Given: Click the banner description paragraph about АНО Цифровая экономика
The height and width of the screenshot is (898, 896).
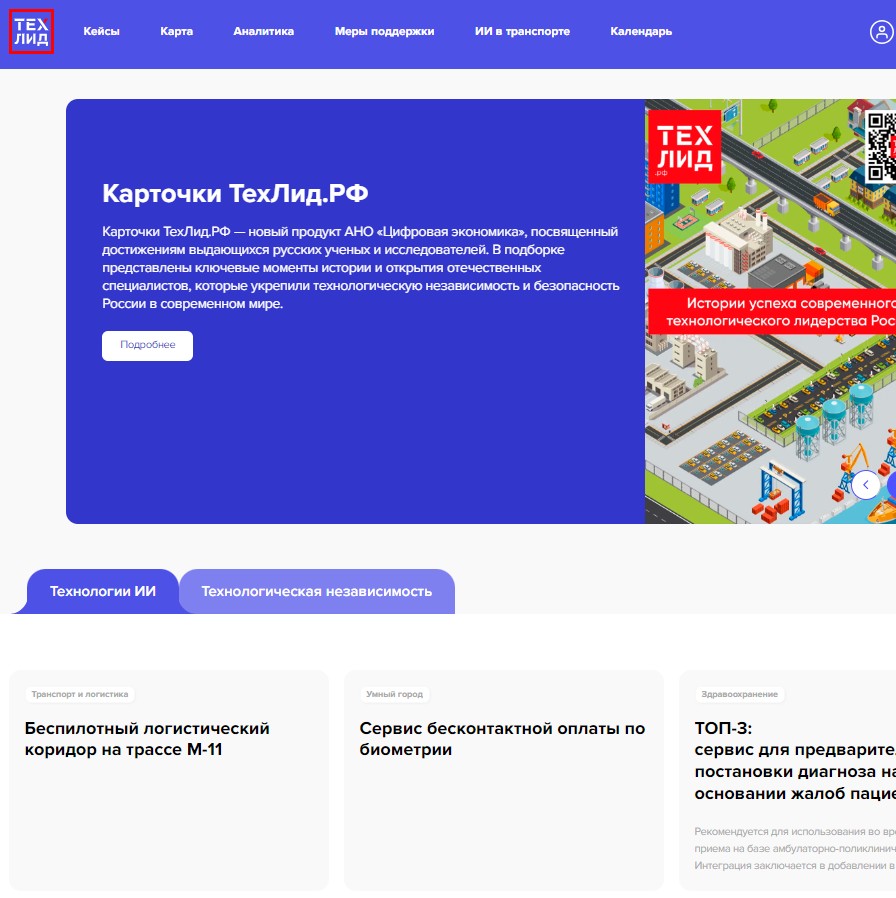Looking at the screenshot, I should (361, 267).
